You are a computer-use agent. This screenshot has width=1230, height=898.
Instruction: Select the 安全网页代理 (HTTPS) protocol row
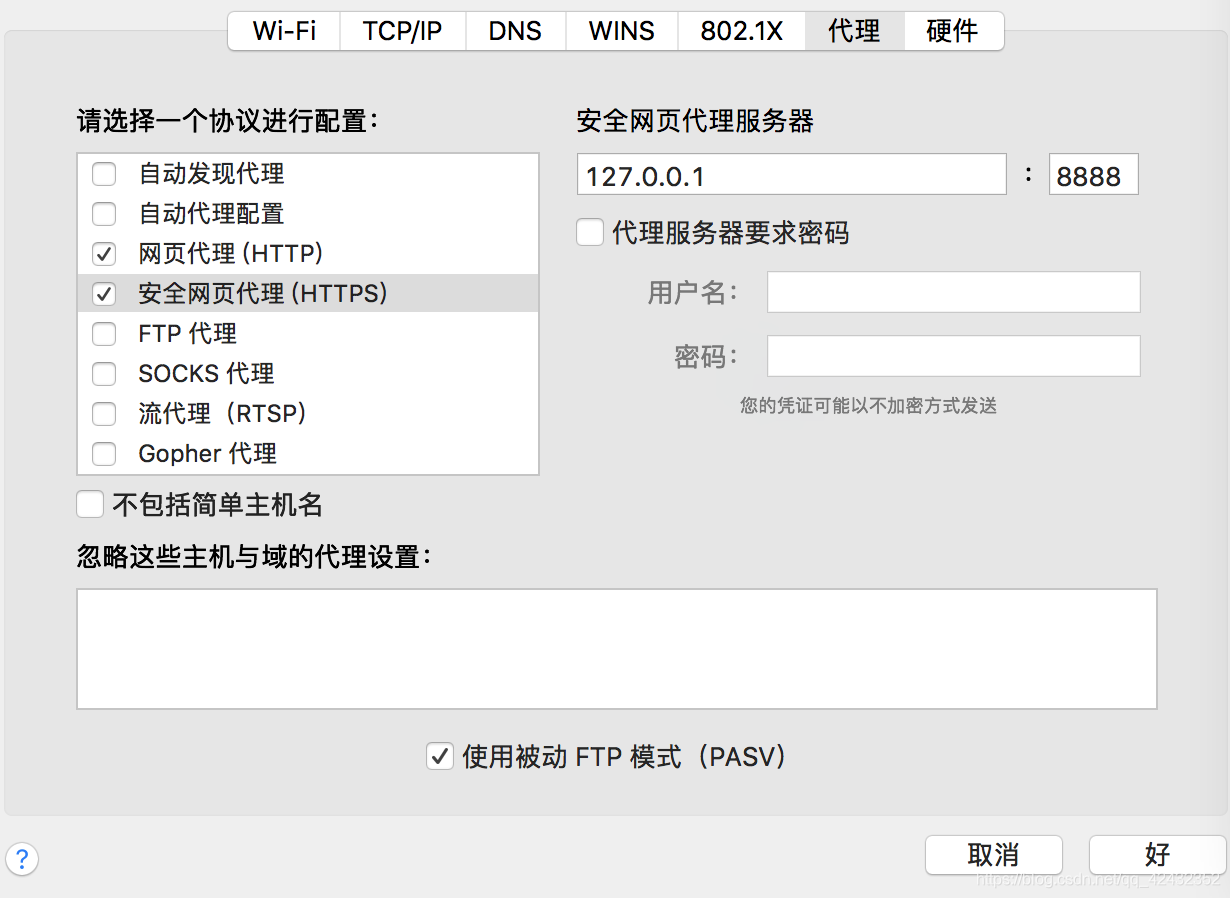click(308, 294)
